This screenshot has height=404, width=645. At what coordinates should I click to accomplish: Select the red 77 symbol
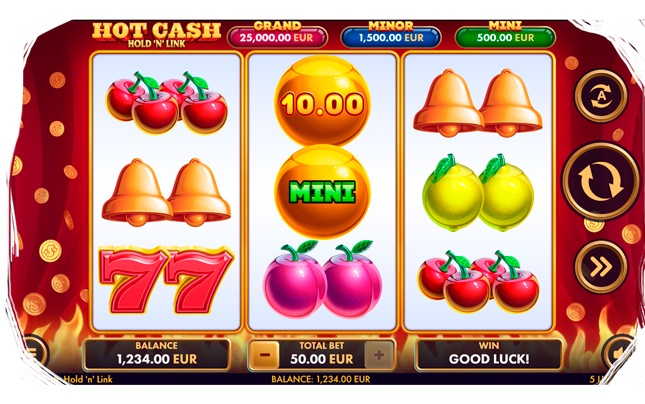click(167, 280)
